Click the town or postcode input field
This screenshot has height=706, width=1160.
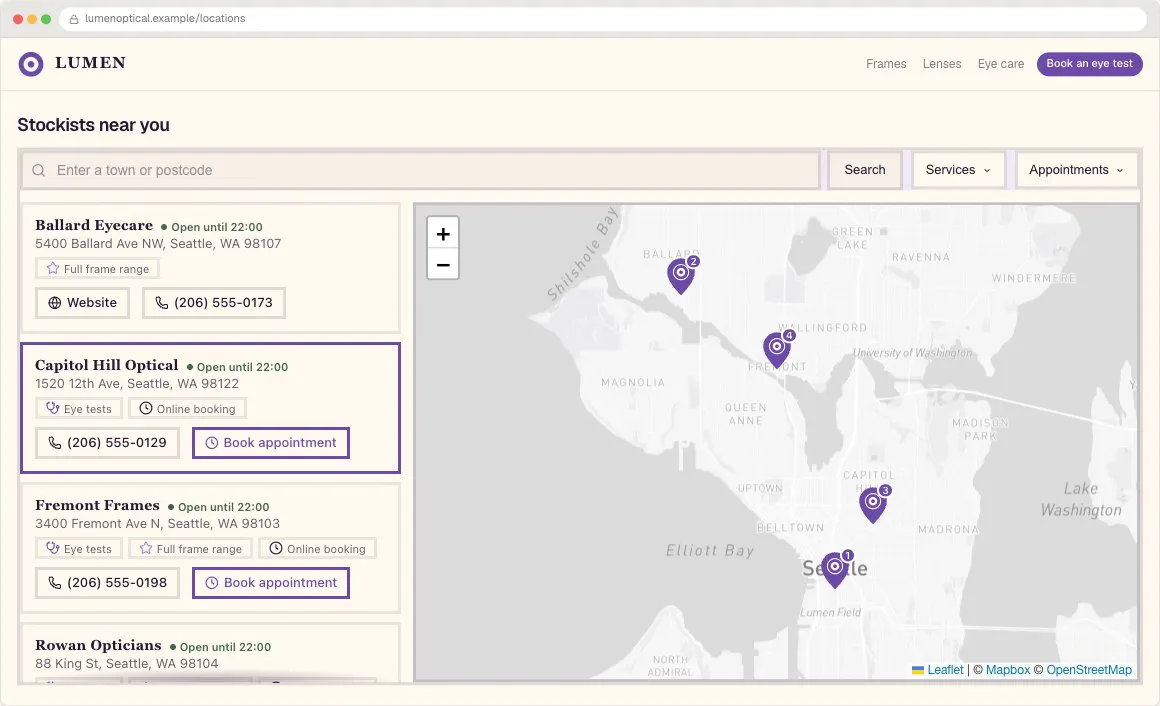[420, 170]
